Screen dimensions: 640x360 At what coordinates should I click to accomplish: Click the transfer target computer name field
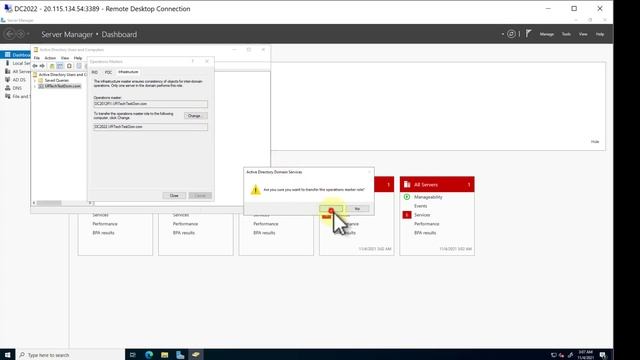coord(150,127)
